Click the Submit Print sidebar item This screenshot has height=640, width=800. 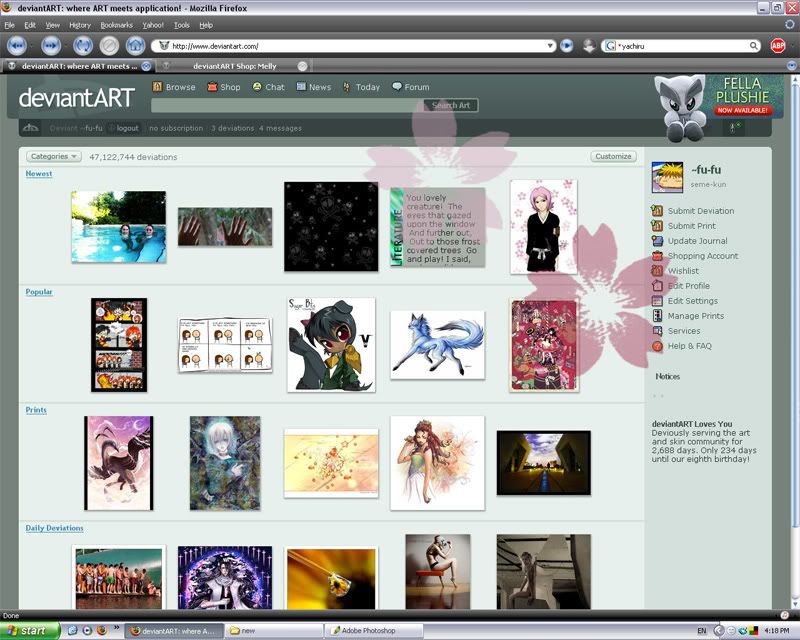(x=684, y=226)
